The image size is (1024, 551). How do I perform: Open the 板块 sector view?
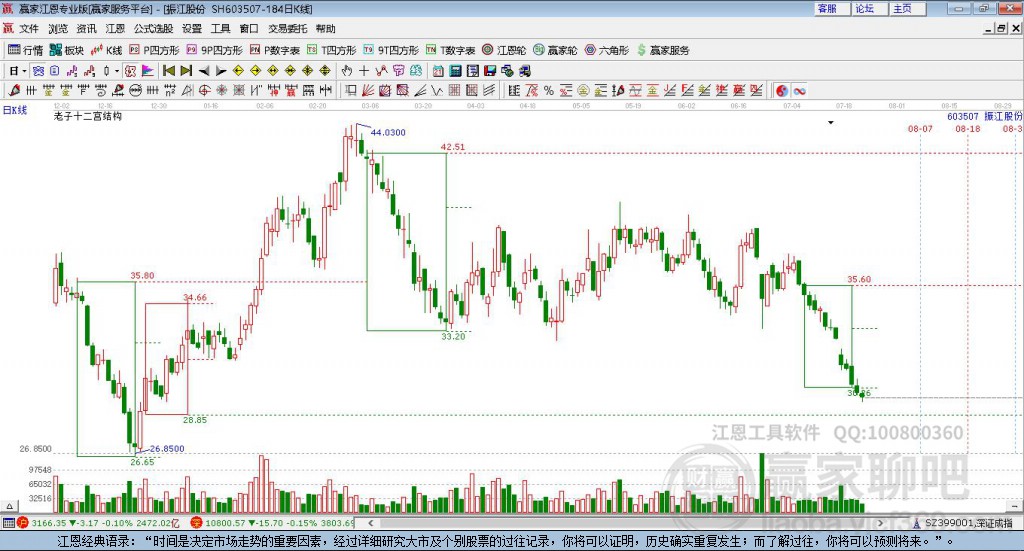(67, 50)
